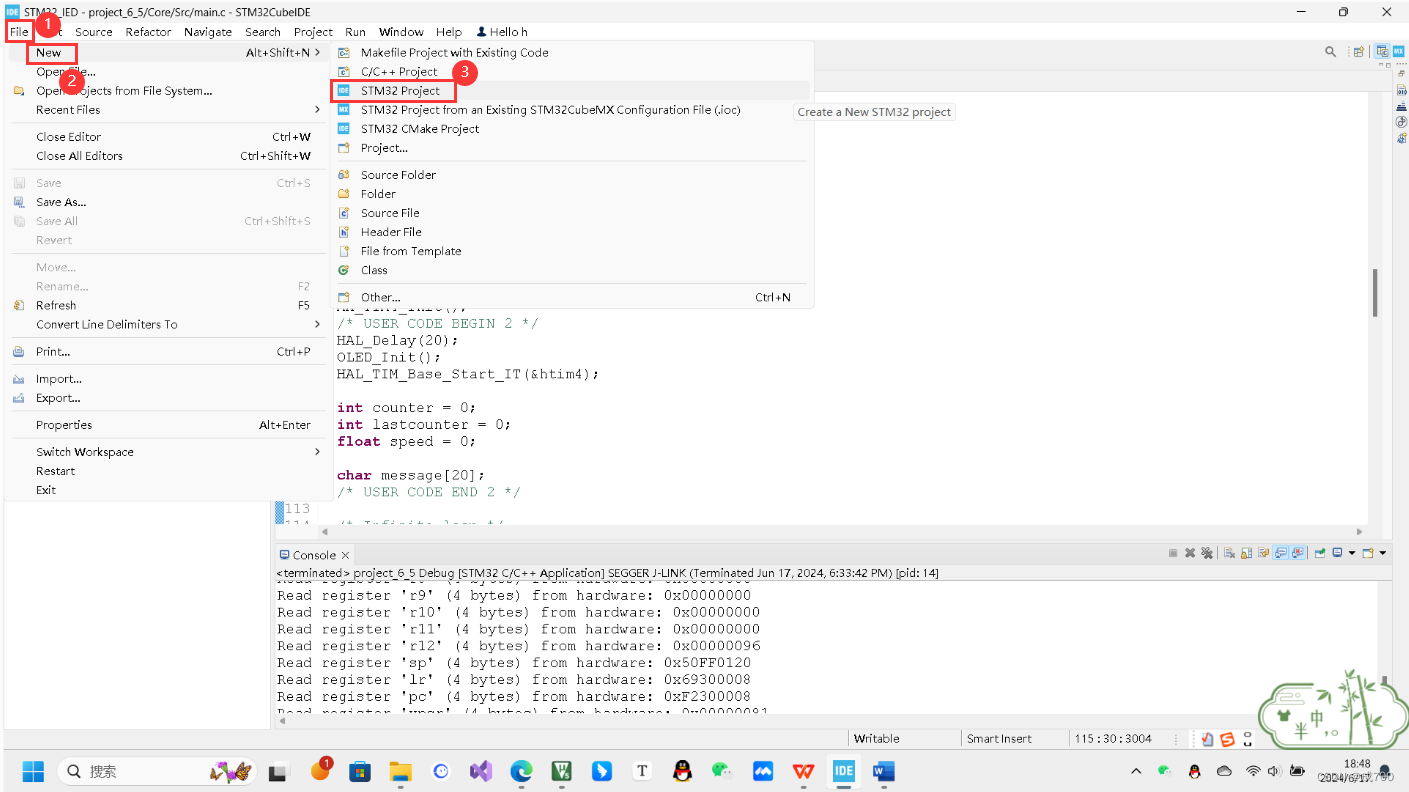Close the Console tab
Screen dimensions: 1409x792
point(345,555)
